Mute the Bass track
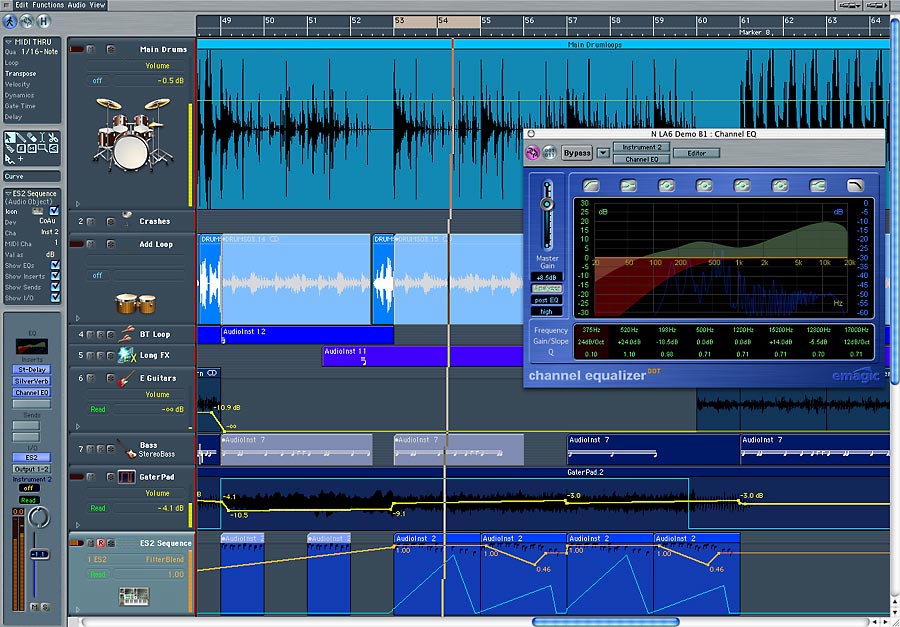 click(90, 448)
